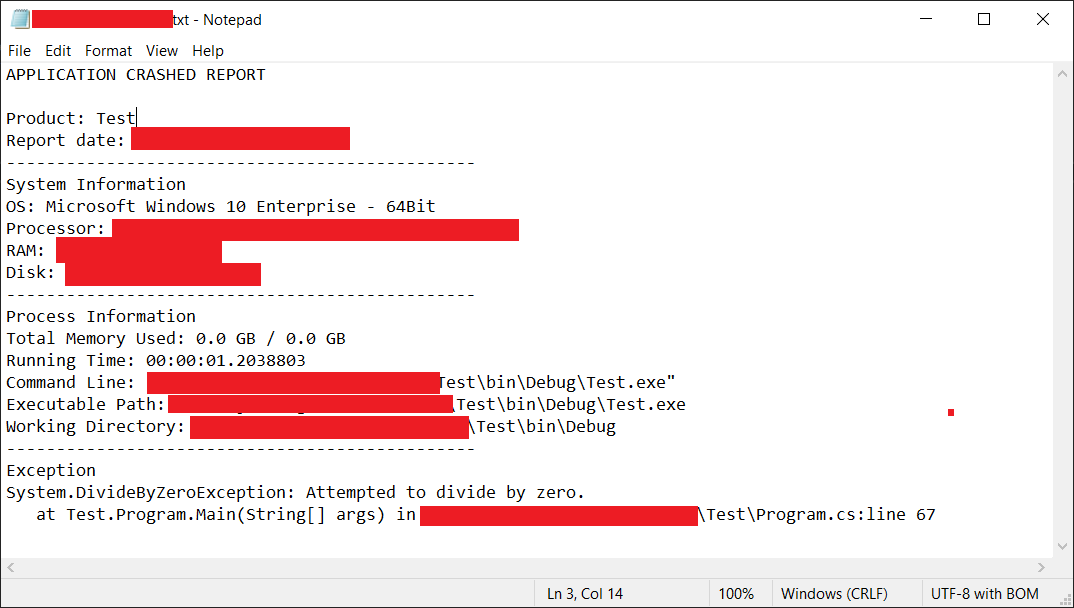Place cursor in APPLICATION CRASHED REPORT heading

(x=136, y=75)
